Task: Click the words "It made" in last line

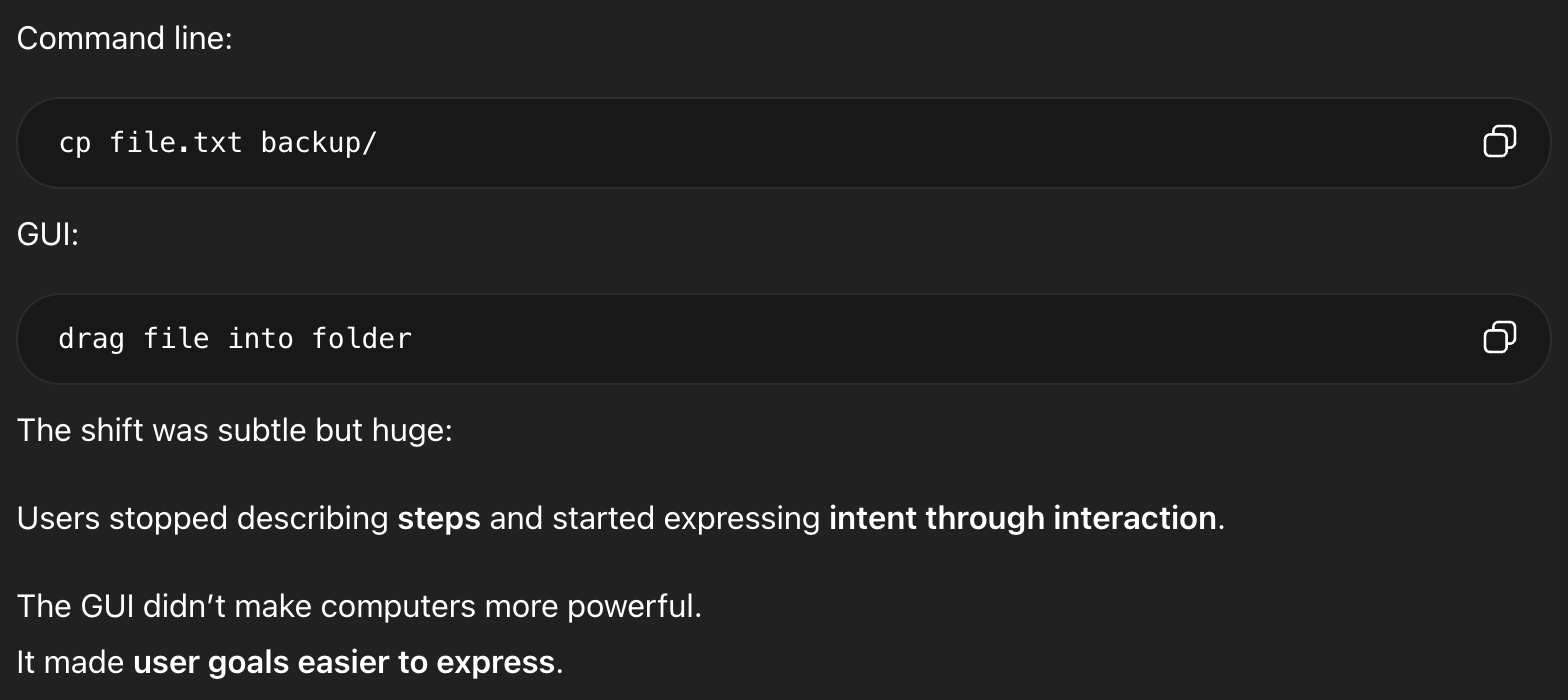Action: (x=70, y=662)
